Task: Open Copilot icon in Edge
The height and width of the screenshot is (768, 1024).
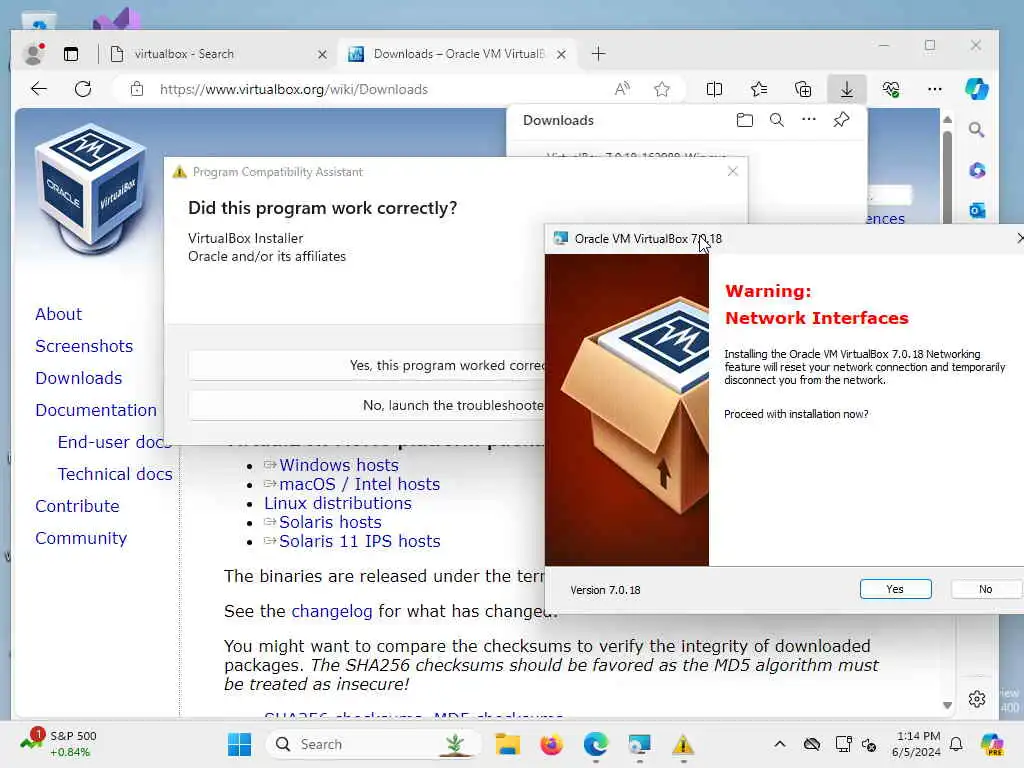Action: 977,89
